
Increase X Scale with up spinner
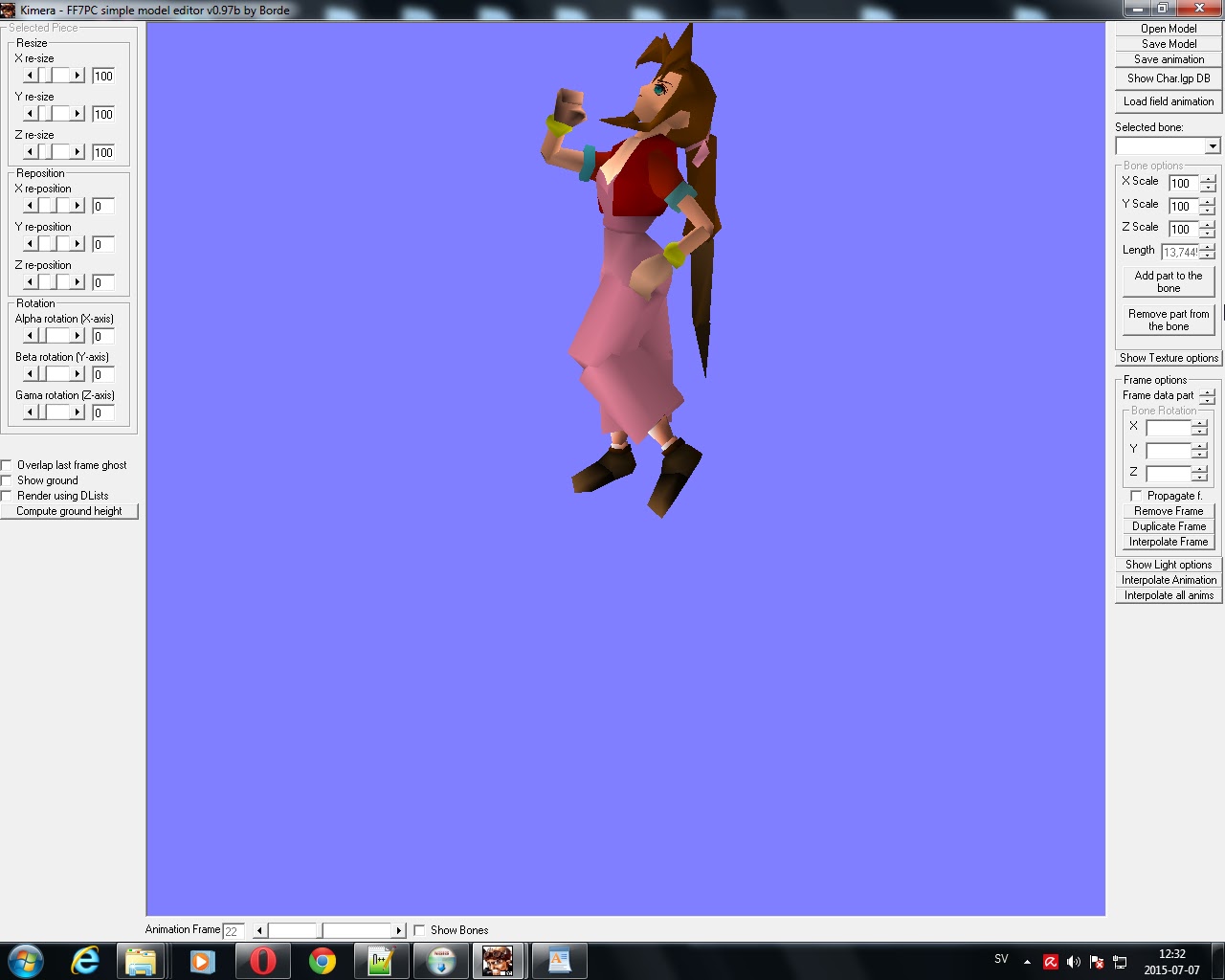(x=1208, y=179)
